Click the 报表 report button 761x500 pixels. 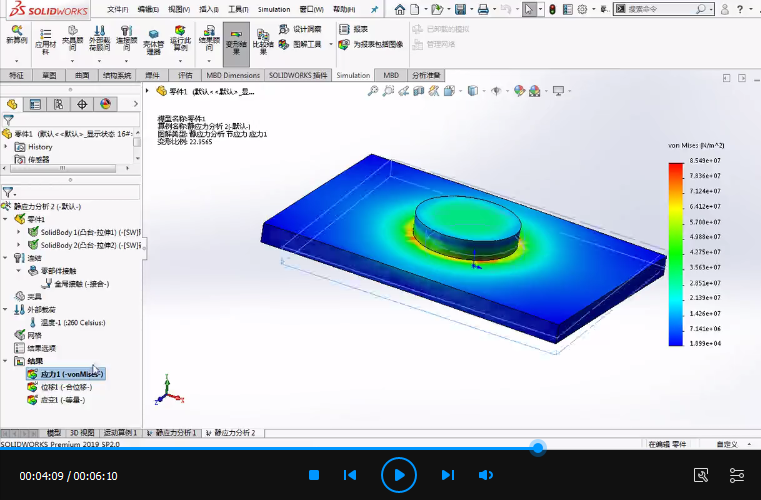click(x=353, y=29)
